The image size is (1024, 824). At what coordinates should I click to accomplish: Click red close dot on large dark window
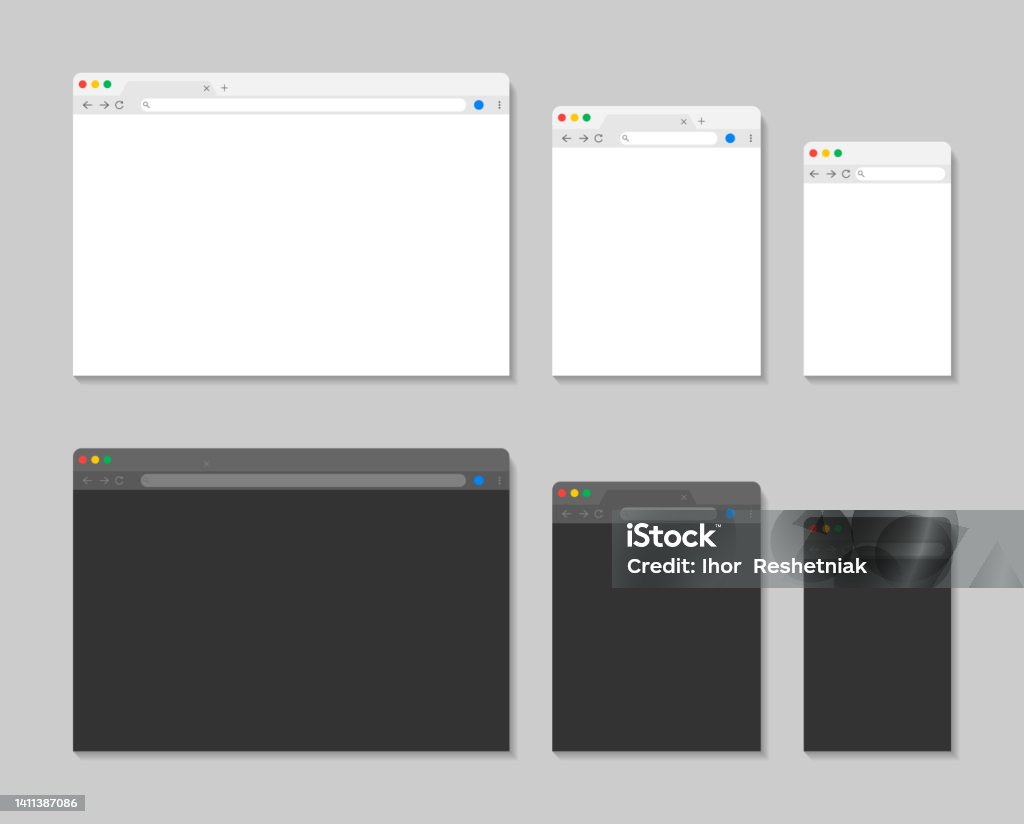83,460
